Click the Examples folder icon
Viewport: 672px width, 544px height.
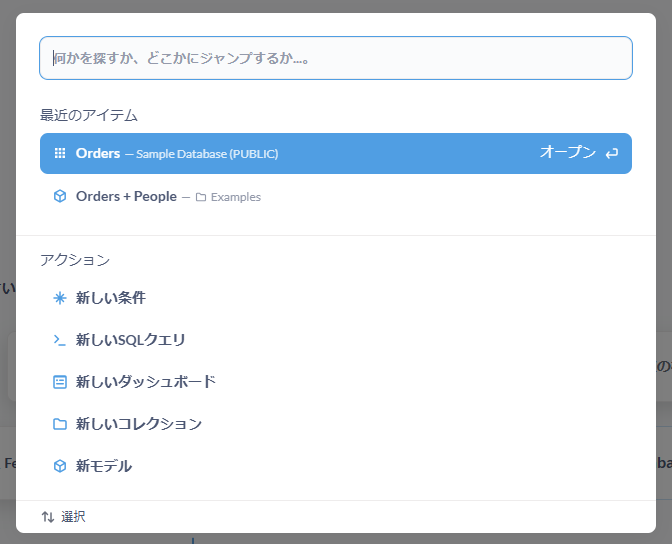201,197
